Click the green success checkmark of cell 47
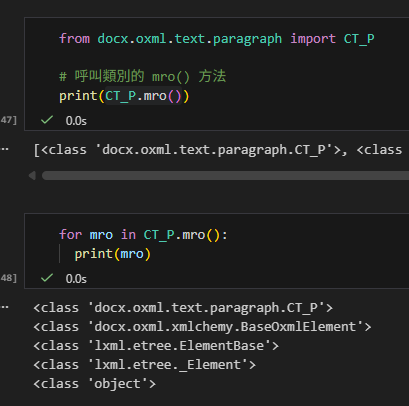409x406 pixels. point(47,120)
